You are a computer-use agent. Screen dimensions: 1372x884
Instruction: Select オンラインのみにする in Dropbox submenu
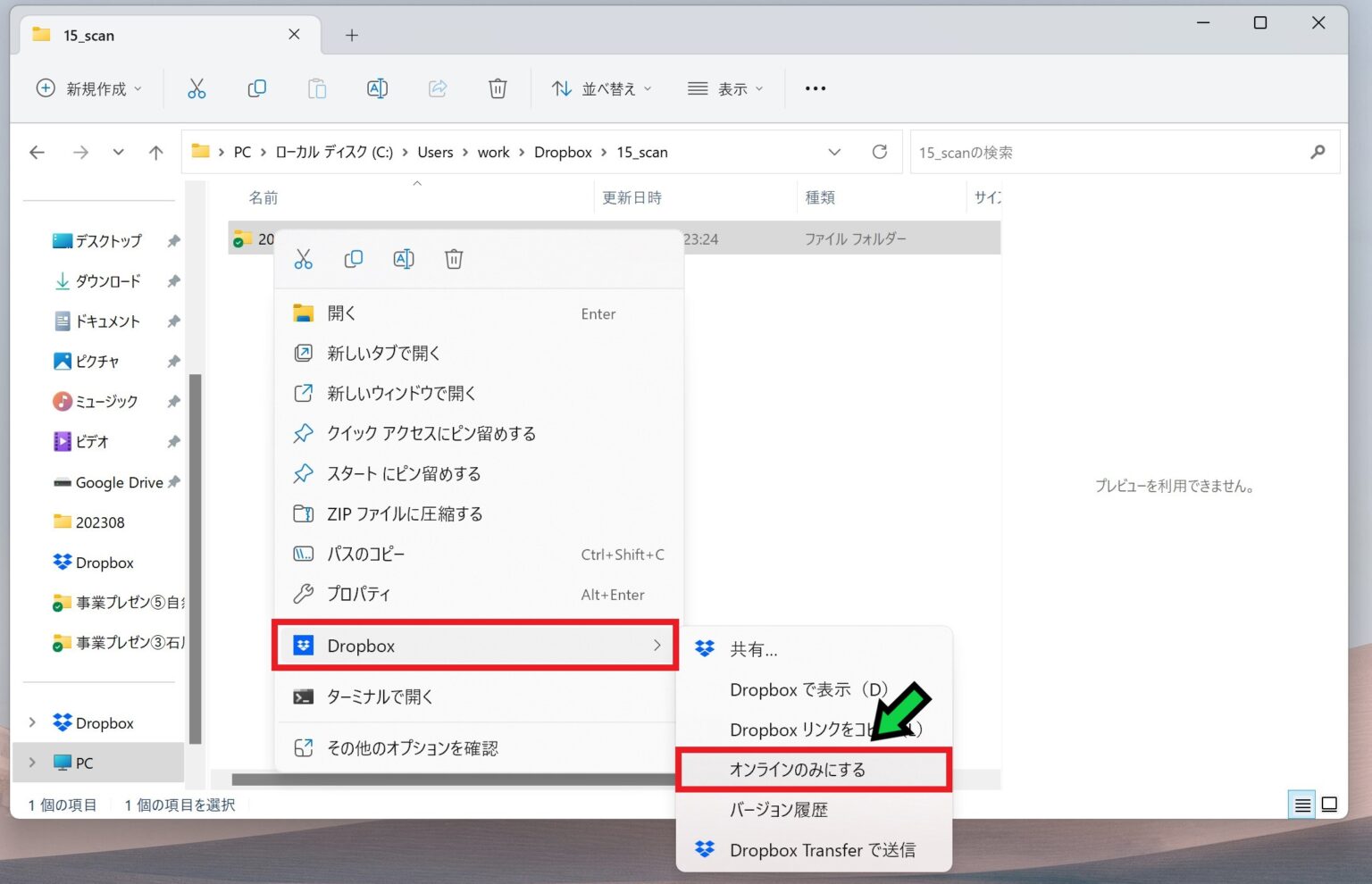pyautogui.click(x=798, y=769)
